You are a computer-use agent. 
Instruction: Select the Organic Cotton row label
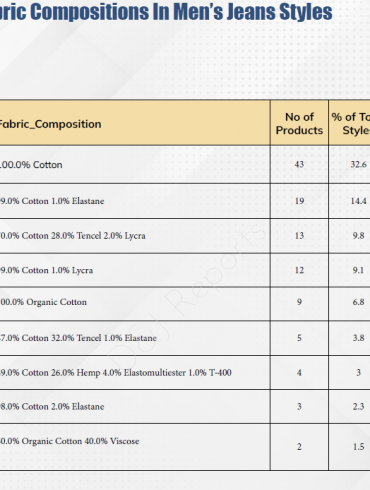point(43,302)
